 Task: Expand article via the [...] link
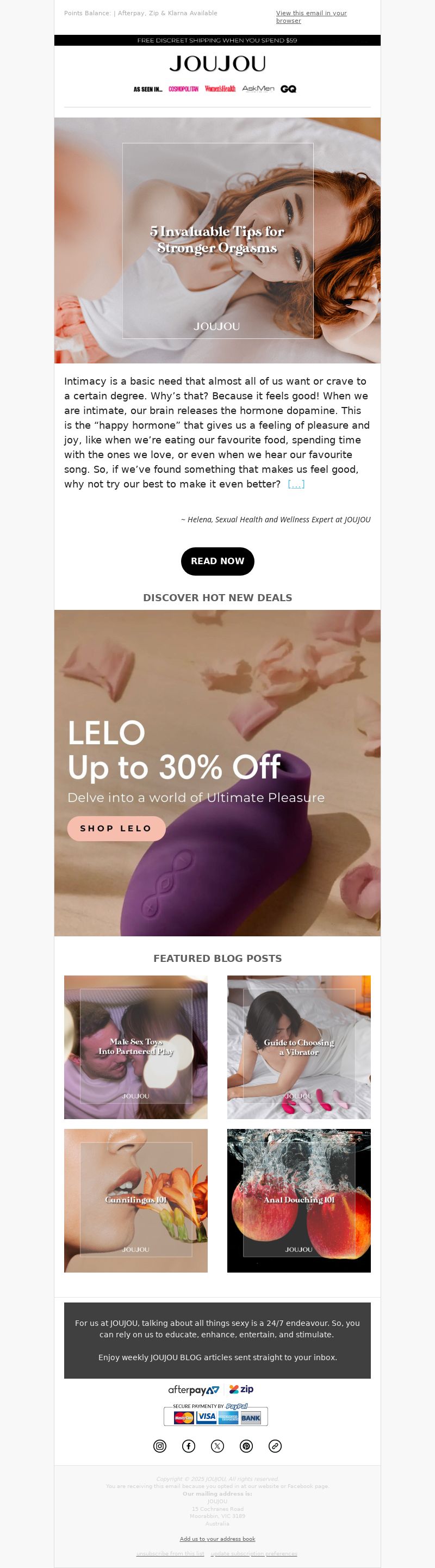(296, 484)
